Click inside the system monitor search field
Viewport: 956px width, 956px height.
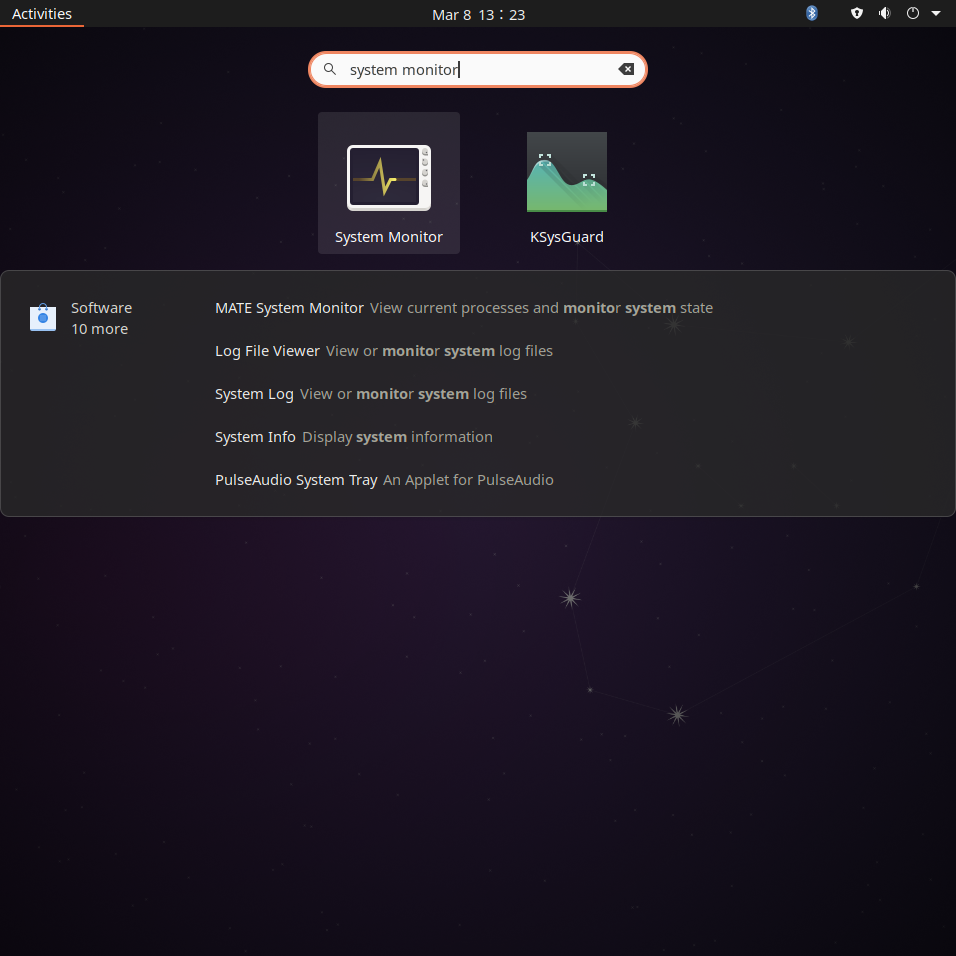click(x=478, y=70)
